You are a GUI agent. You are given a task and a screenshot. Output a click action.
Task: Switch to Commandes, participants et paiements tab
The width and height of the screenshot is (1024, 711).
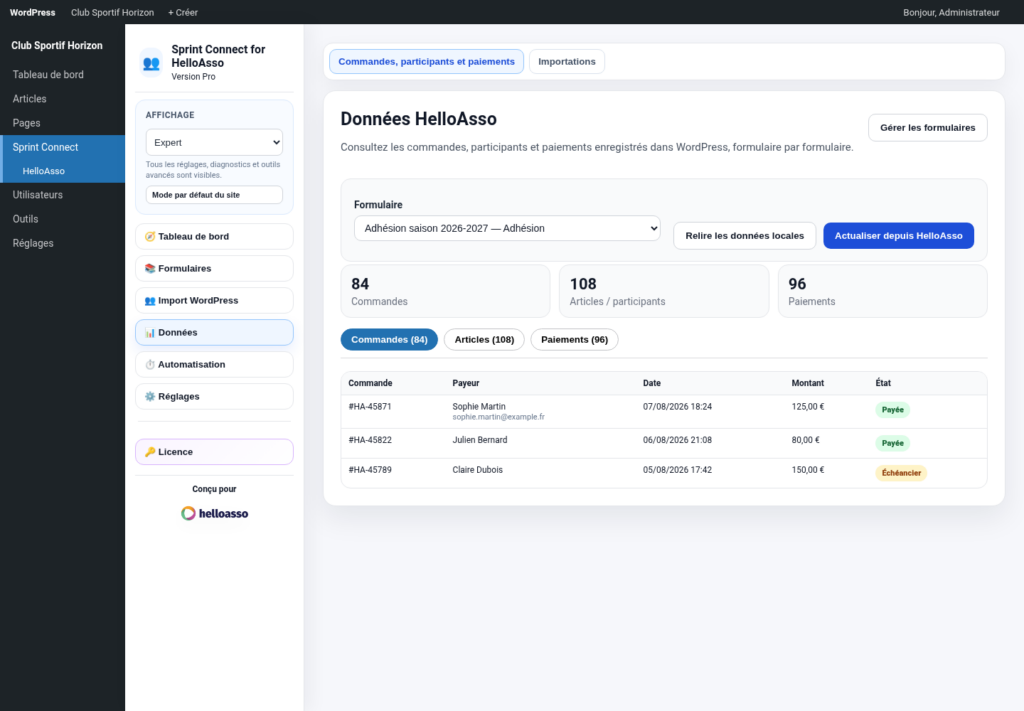[426, 61]
